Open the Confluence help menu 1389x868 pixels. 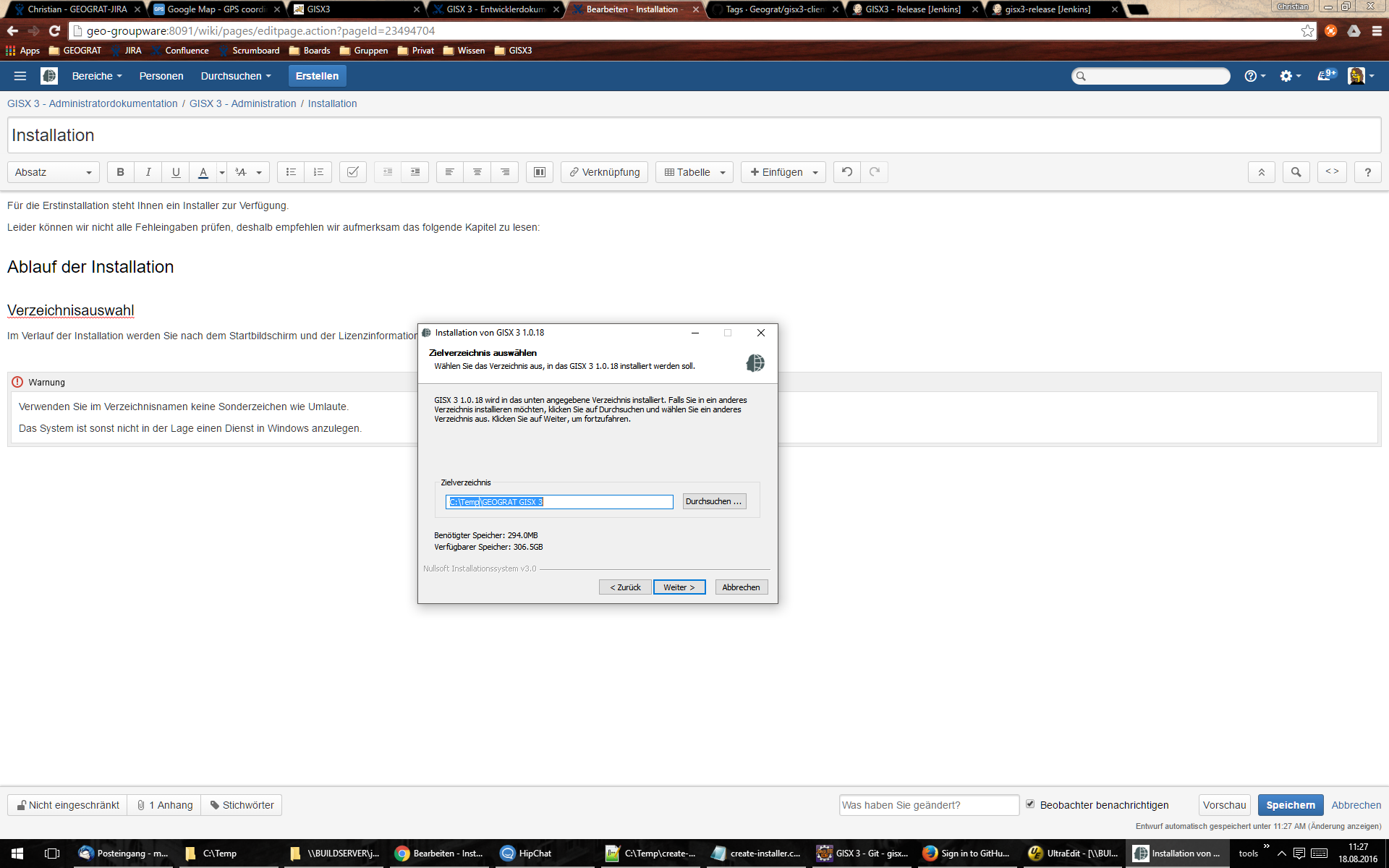click(x=1254, y=76)
